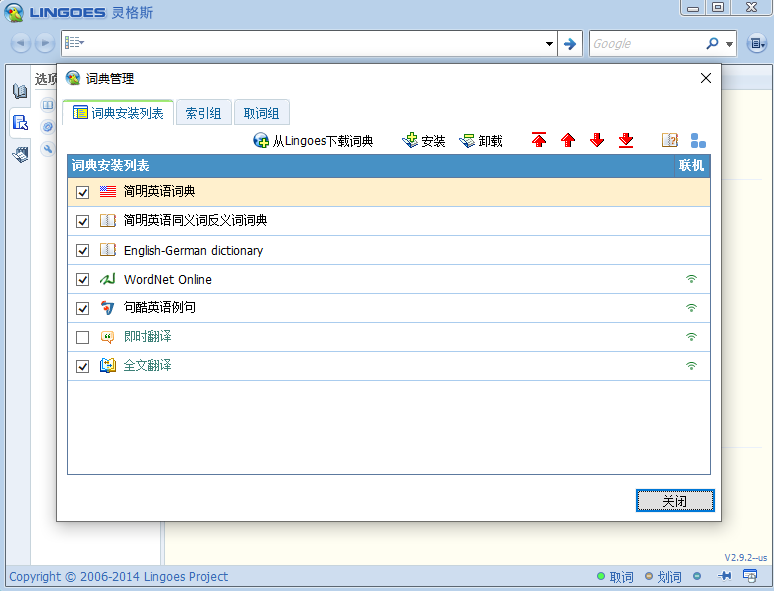Click 从Lingoes下载词典 download button
This screenshot has height=591, width=774.
tap(313, 141)
